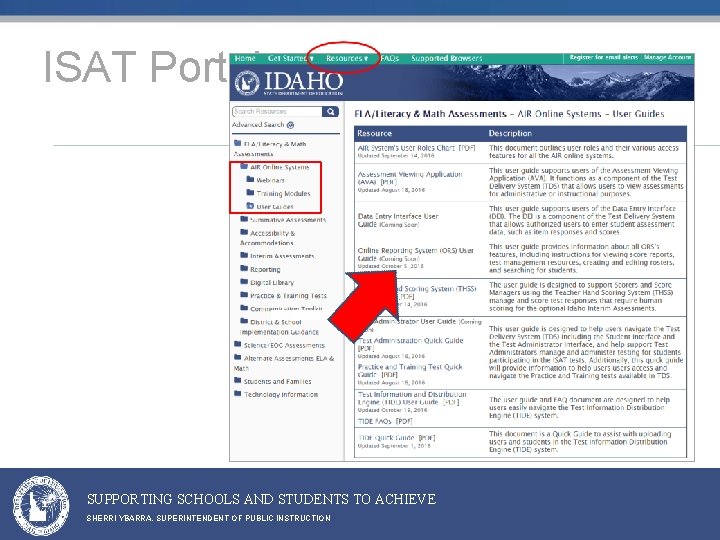Open Supported Browsers page

pyautogui.click(x=447, y=58)
